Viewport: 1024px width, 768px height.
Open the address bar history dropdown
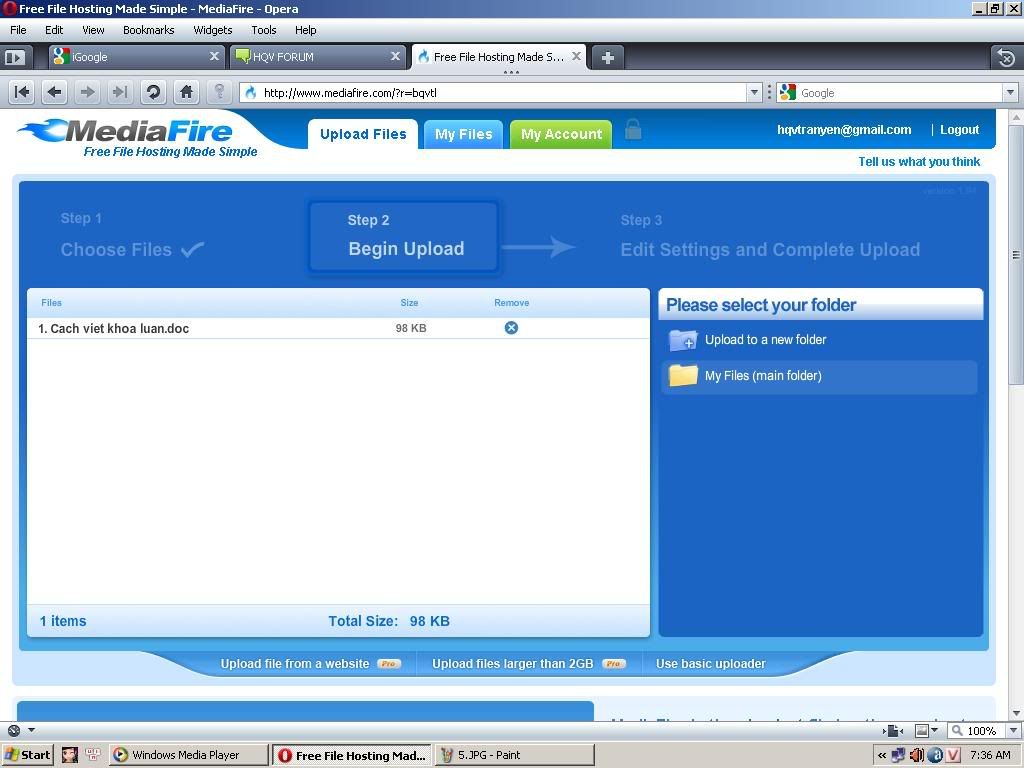click(754, 93)
